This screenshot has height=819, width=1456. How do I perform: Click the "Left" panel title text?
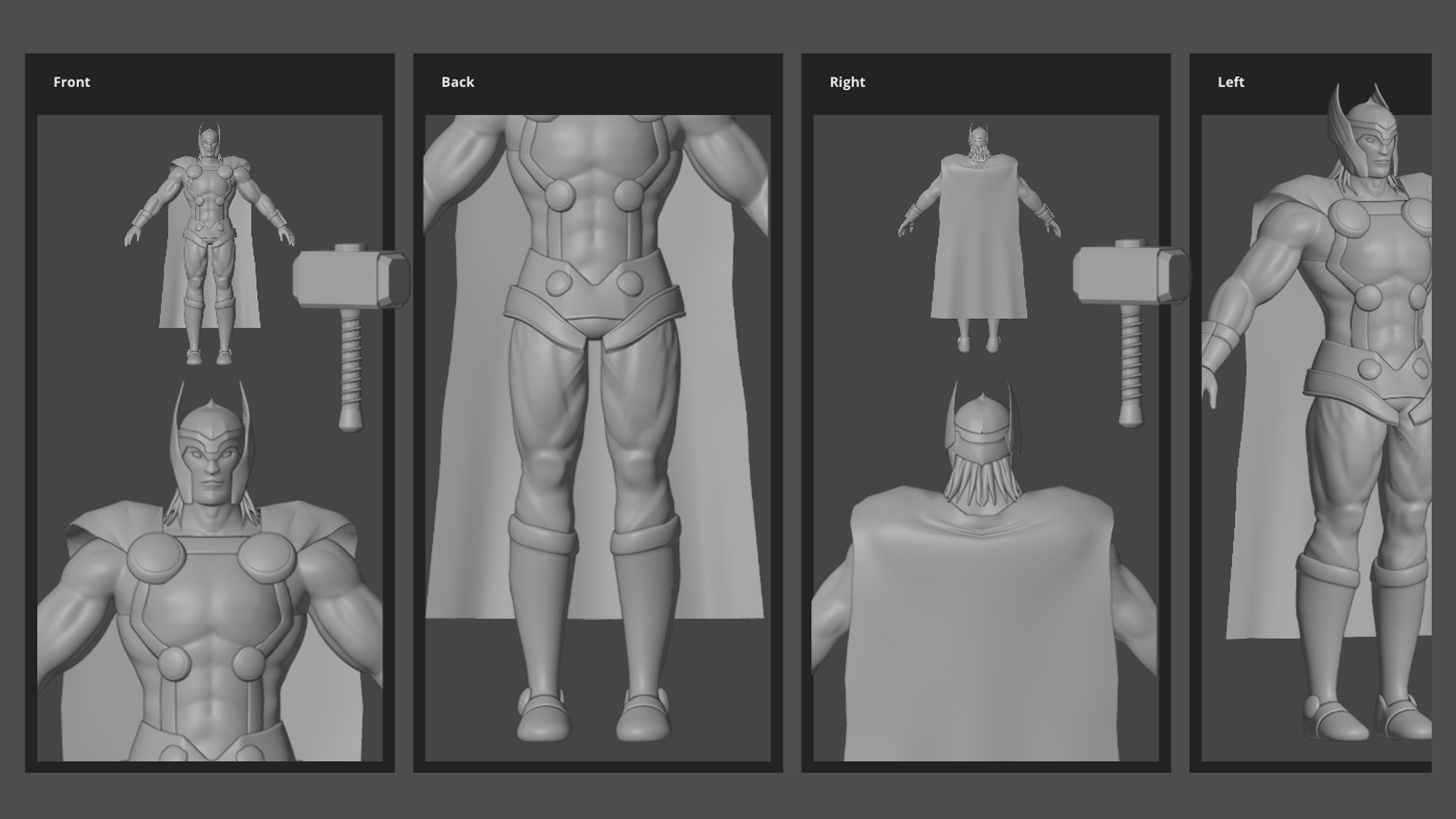(x=1231, y=82)
